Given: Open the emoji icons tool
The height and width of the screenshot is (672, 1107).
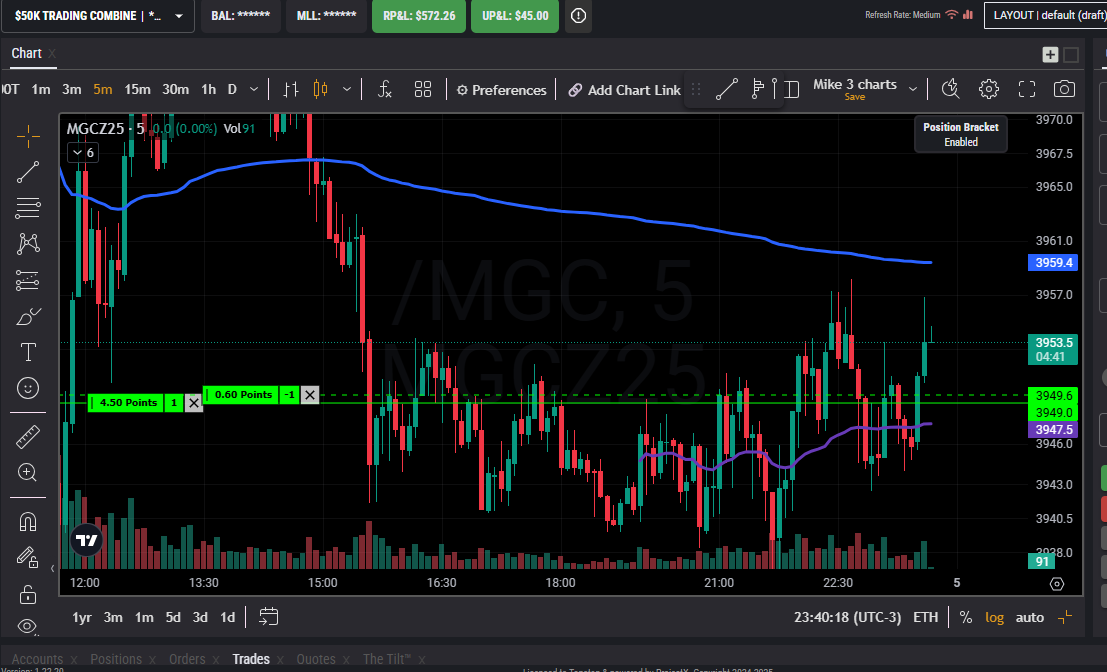Looking at the screenshot, I should pos(28,388).
